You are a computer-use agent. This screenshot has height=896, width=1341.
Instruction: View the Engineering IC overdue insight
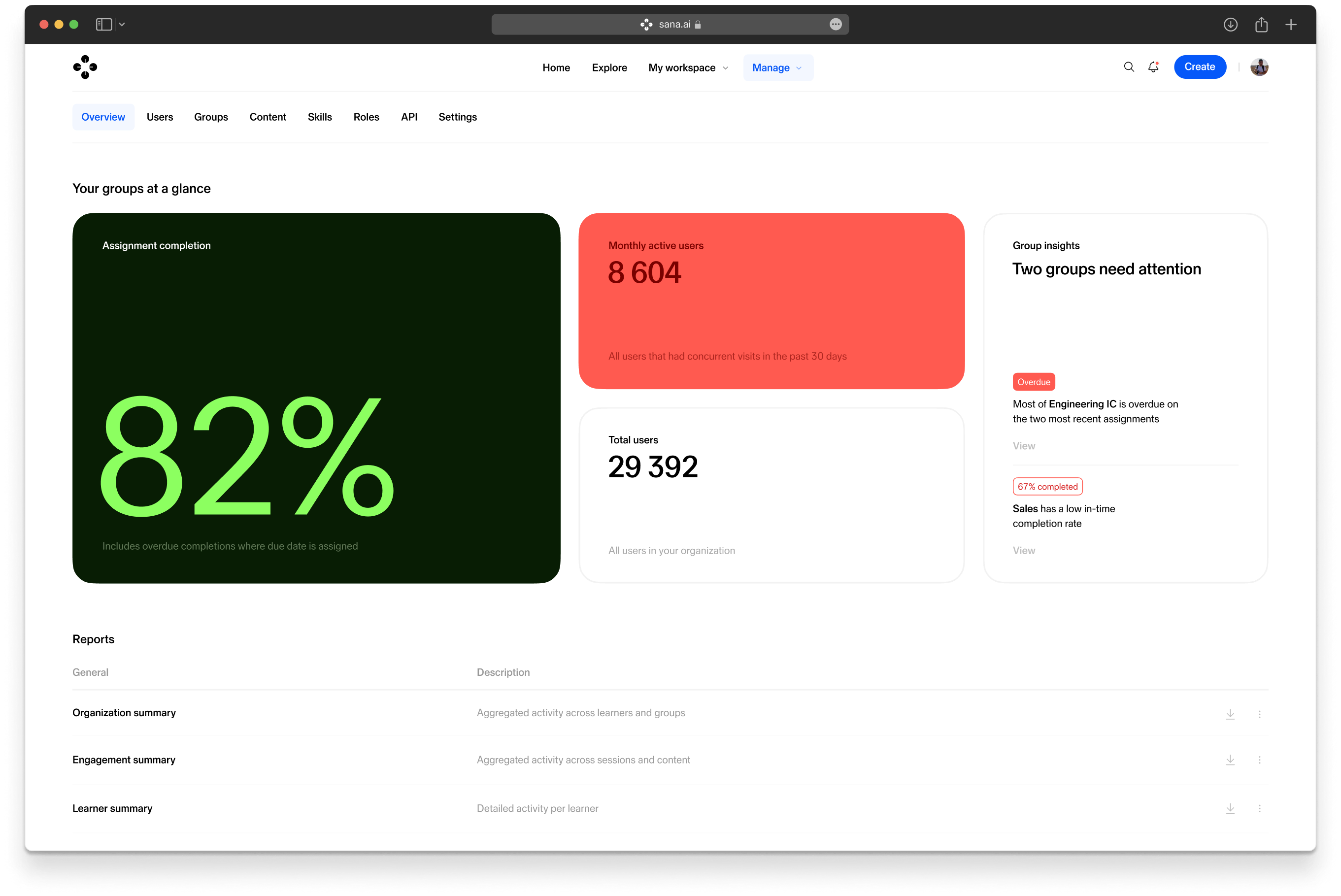[1023, 446]
